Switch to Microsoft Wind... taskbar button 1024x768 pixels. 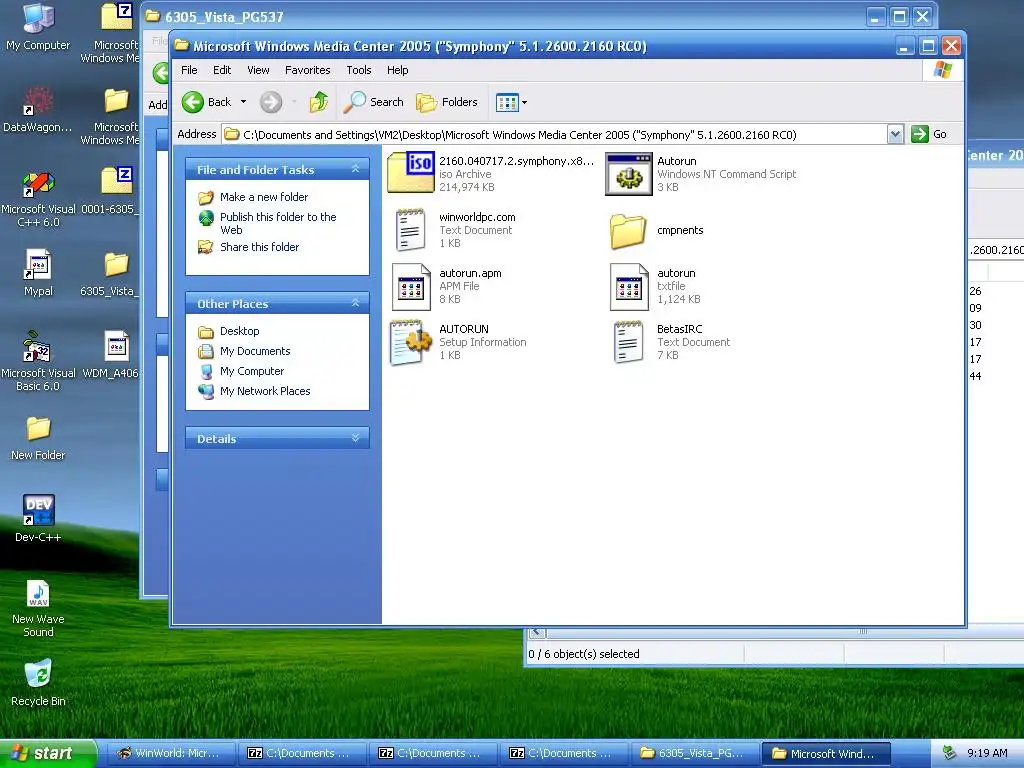[826, 753]
